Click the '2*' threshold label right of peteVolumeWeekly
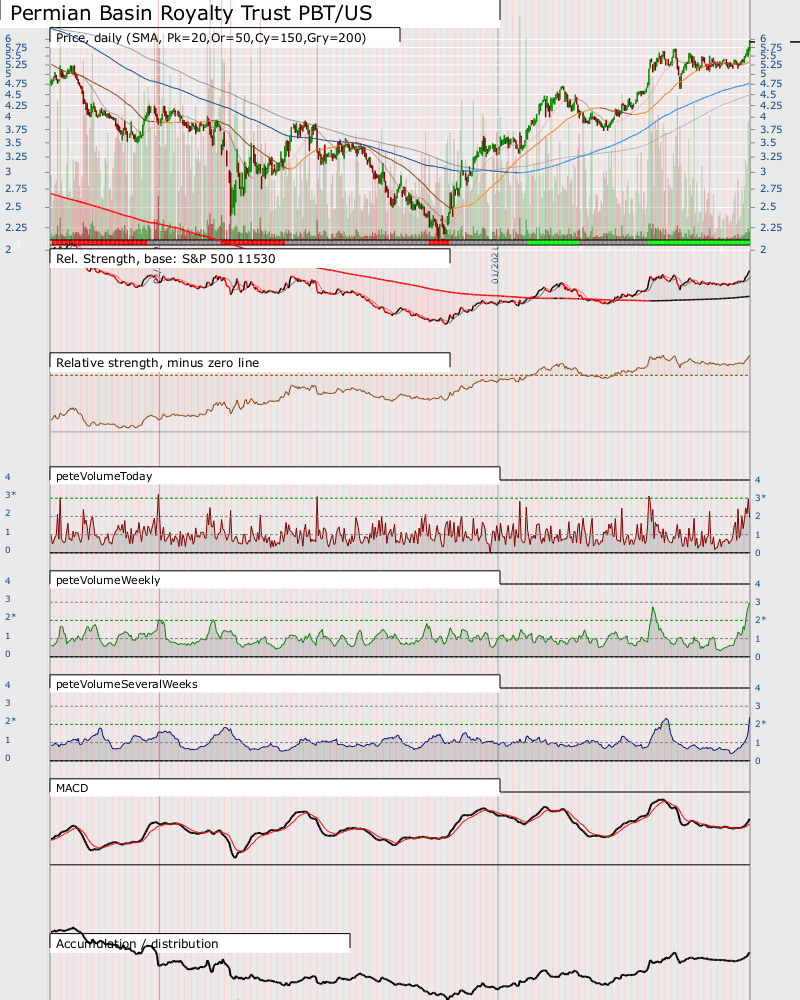 pyautogui.click(x=760, y=620)
